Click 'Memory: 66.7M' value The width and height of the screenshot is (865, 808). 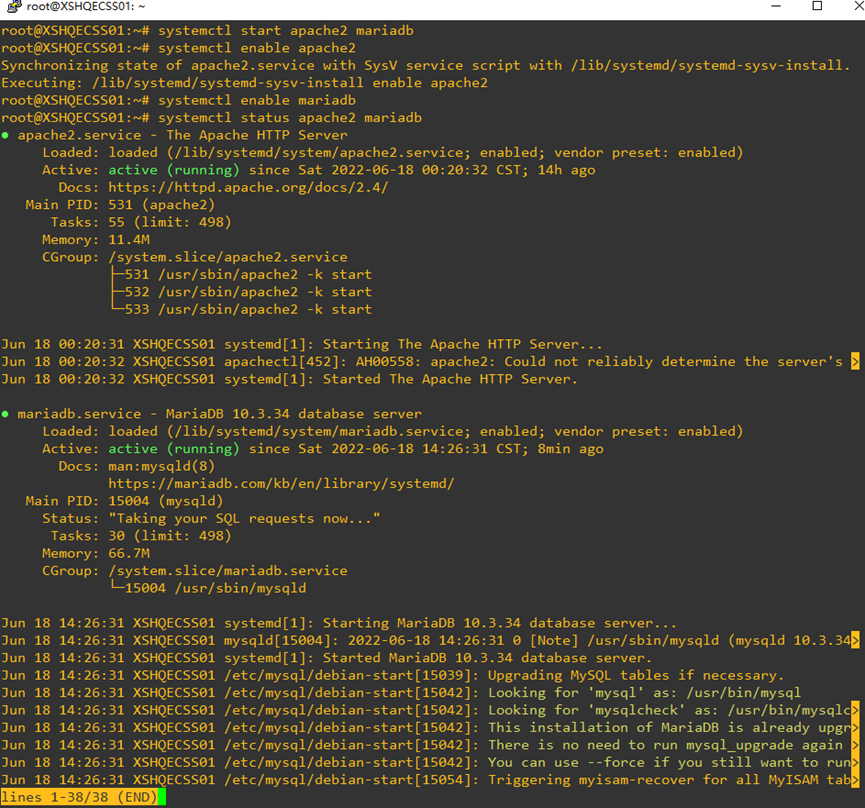pyautogui.click(x=129, y=554)
